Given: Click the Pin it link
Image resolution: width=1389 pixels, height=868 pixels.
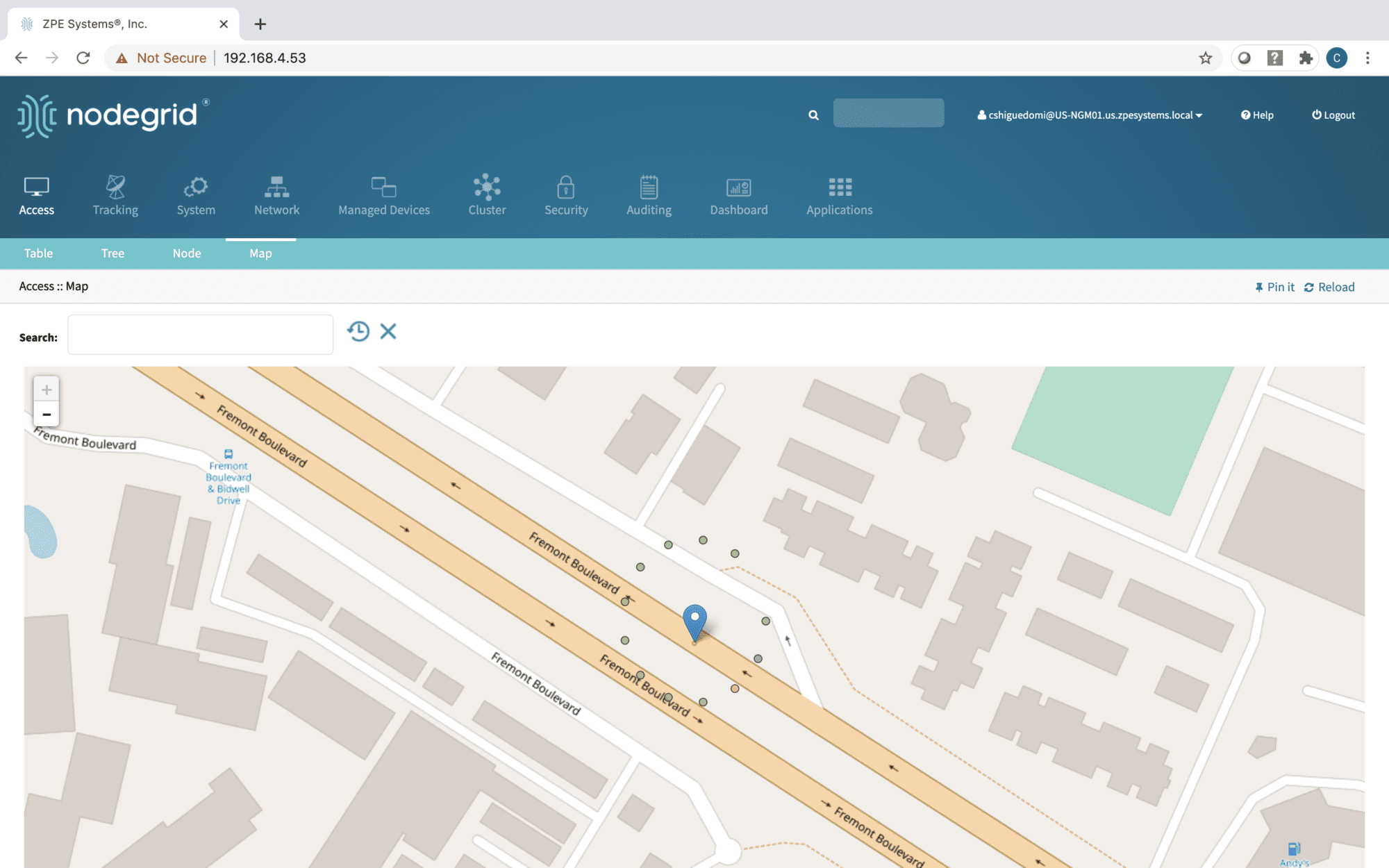Looking at the screenshot, I should click(x=1274, y=287).
